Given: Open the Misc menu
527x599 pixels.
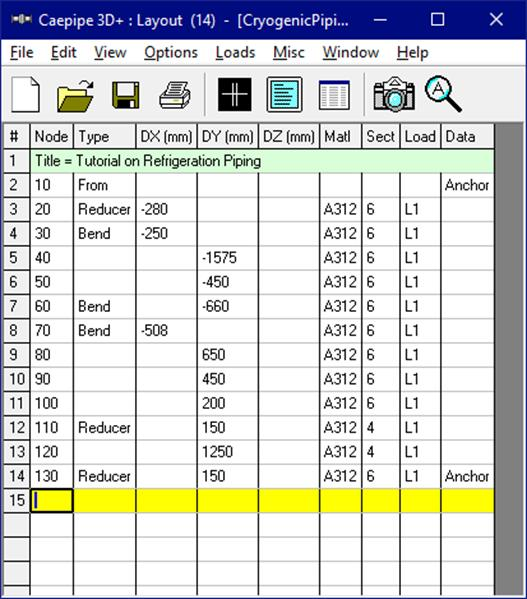Looking at the screenshot, I should [x=289, y=52].
